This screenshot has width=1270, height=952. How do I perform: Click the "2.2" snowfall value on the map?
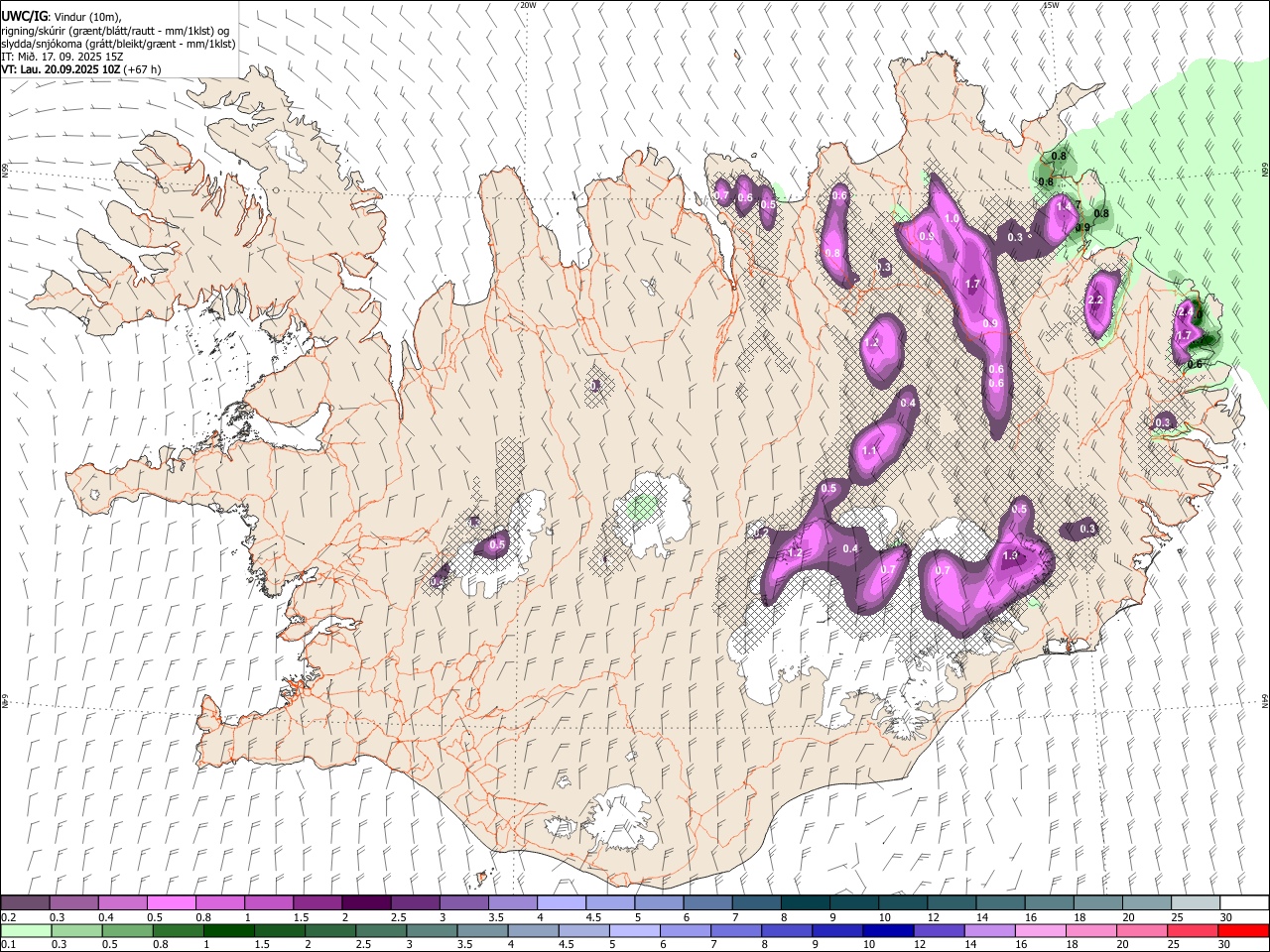pyautogui.click(x=1095, y=300)
